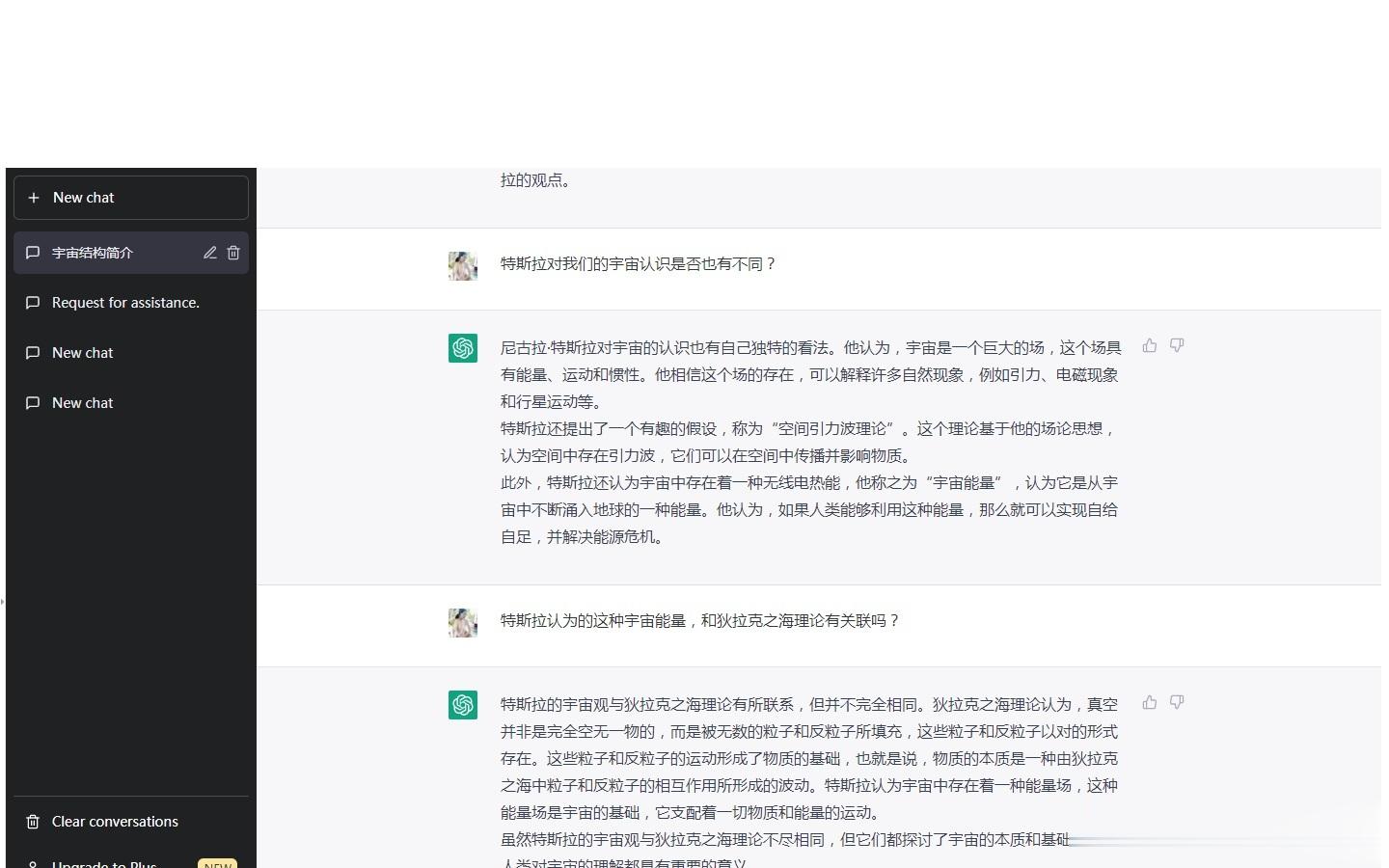Thumbs up the reply starting 尼古拉·特斯拉对宇宙

(1150, 345)
